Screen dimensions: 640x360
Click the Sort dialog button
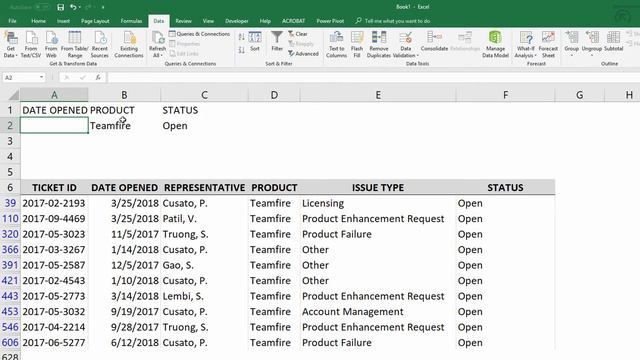tap(255, 42)
